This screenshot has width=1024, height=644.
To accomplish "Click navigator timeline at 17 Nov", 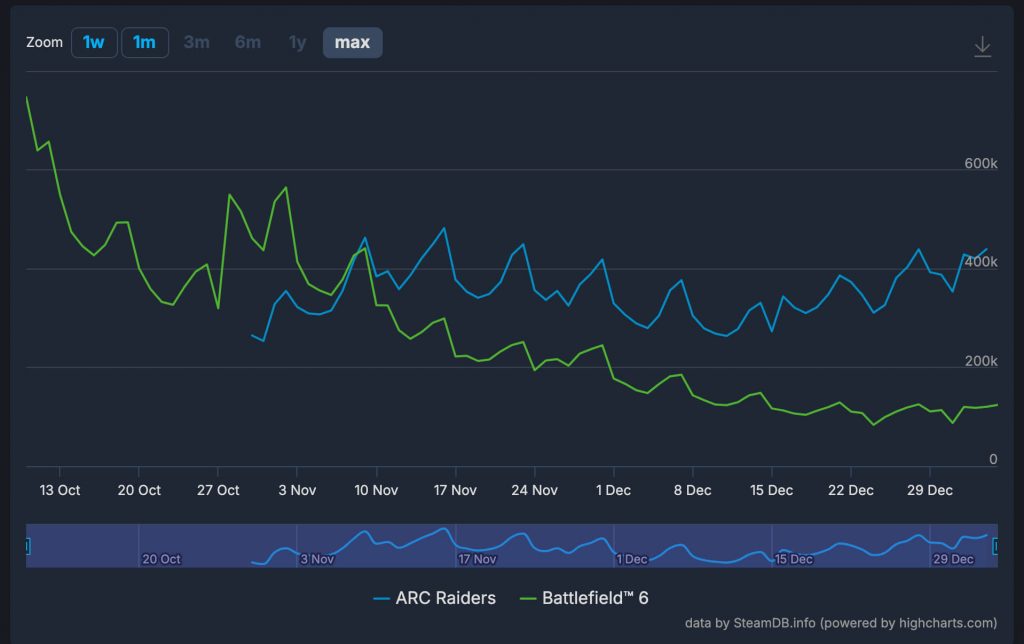I will [x=477, y=559].
